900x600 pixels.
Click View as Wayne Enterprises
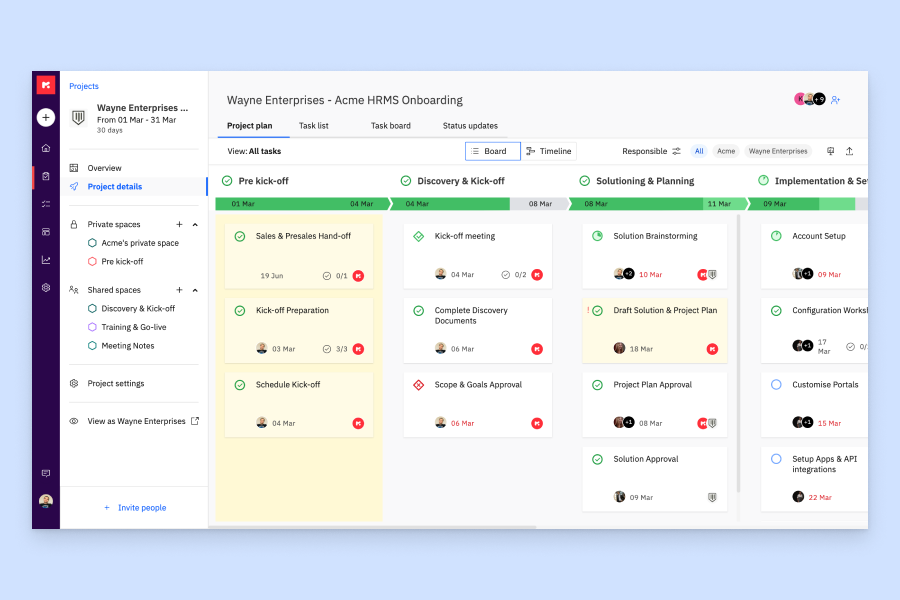pos(136,421)
